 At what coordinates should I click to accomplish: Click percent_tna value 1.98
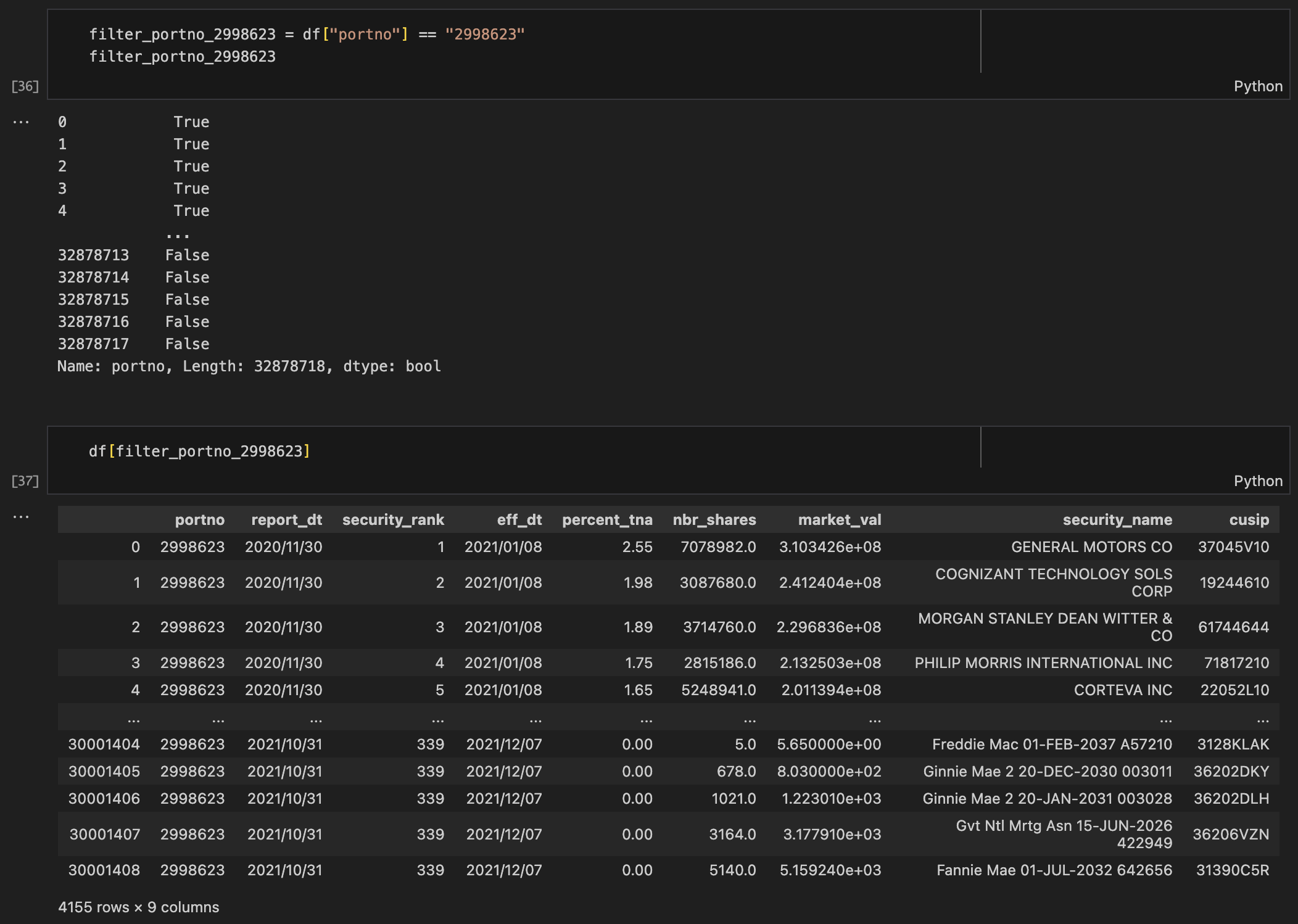638,583
